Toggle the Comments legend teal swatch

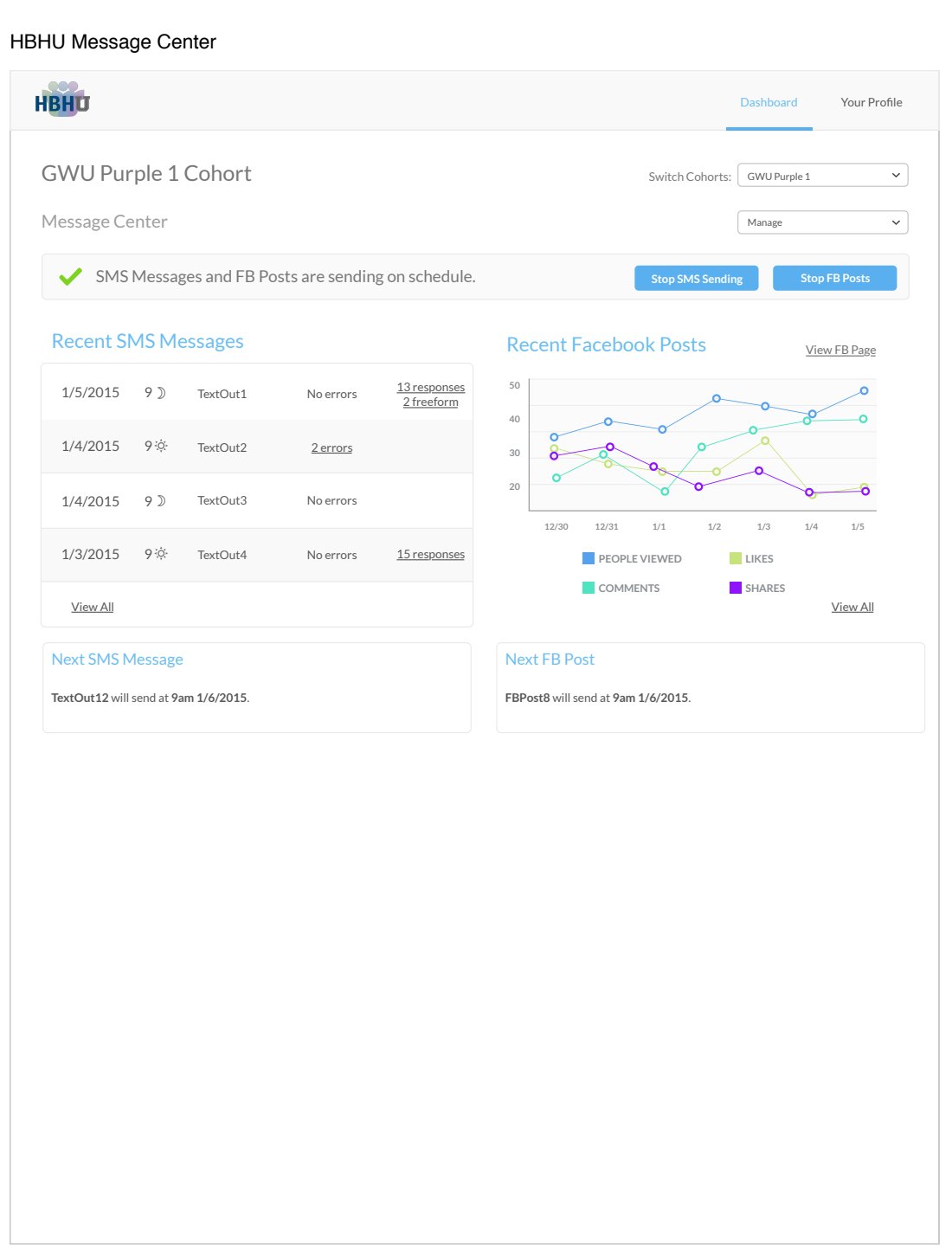[589, 589]
